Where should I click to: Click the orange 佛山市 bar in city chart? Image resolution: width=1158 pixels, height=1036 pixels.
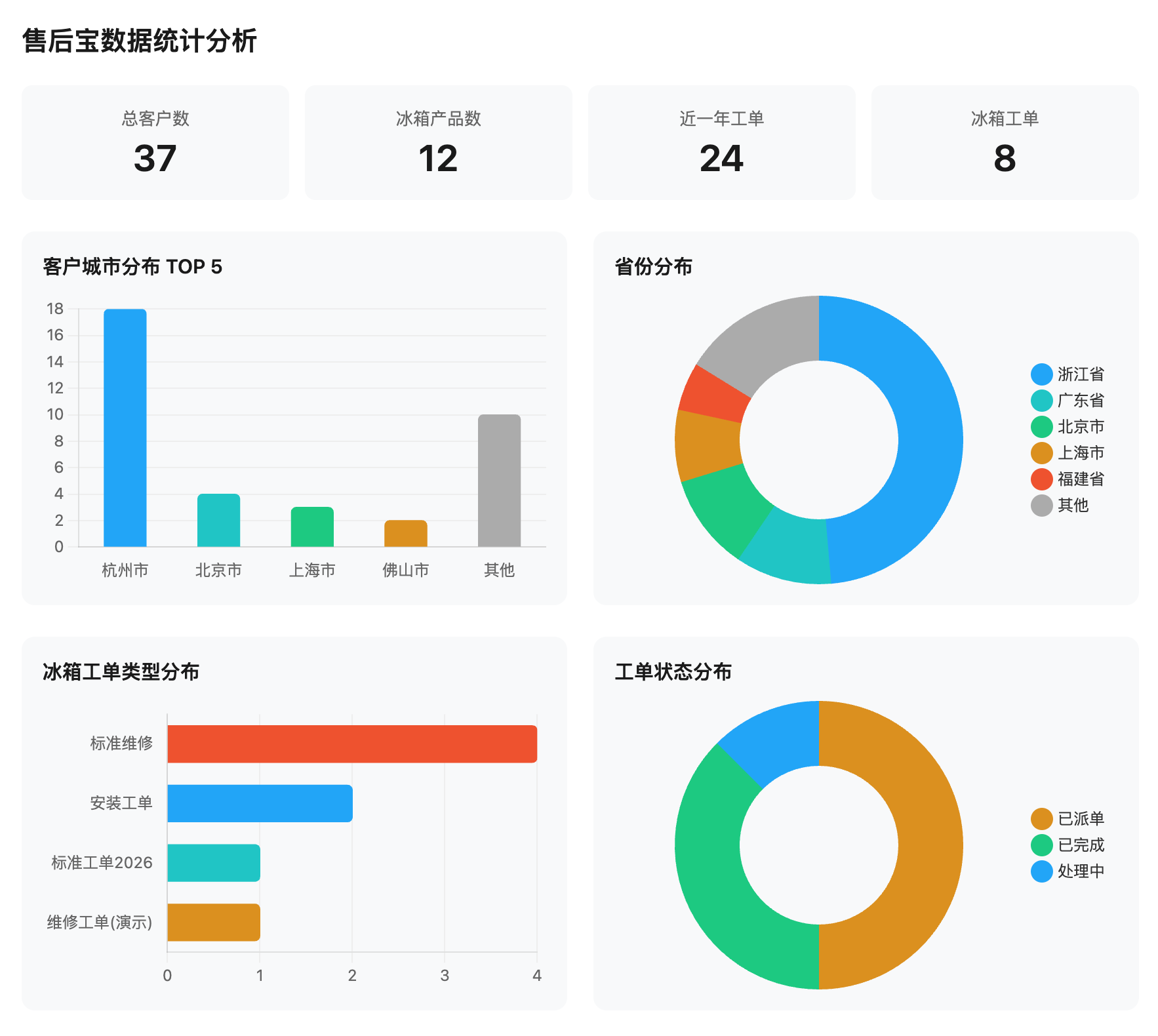(406, 533)
